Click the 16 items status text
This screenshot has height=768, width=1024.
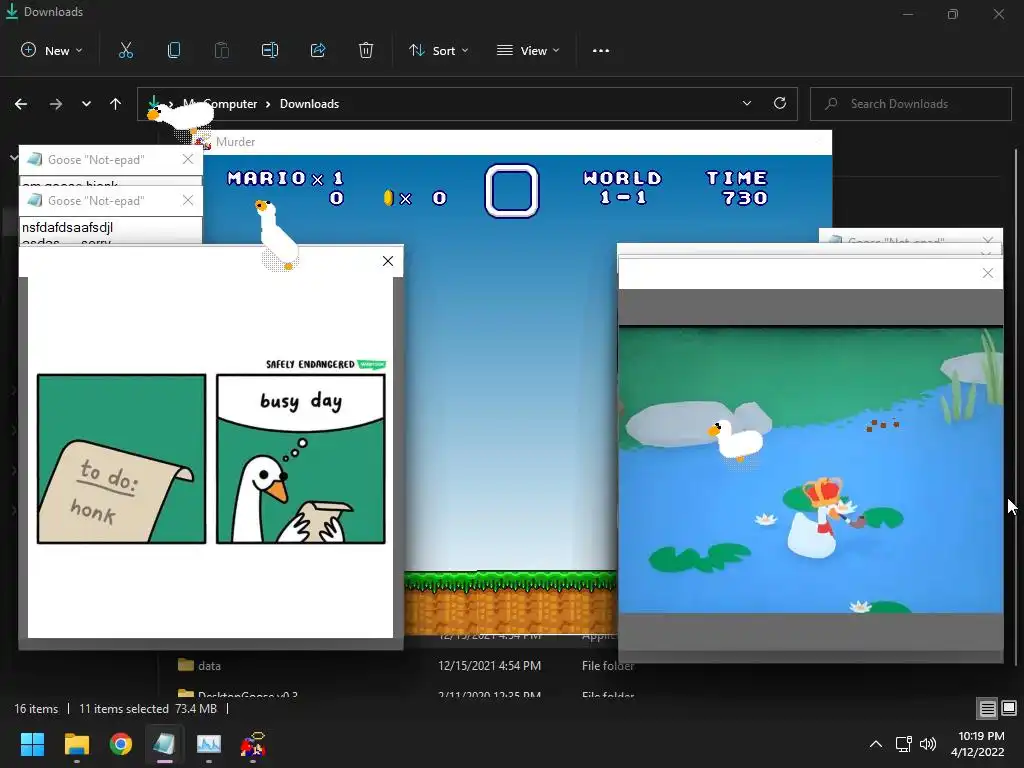point(36,709)
